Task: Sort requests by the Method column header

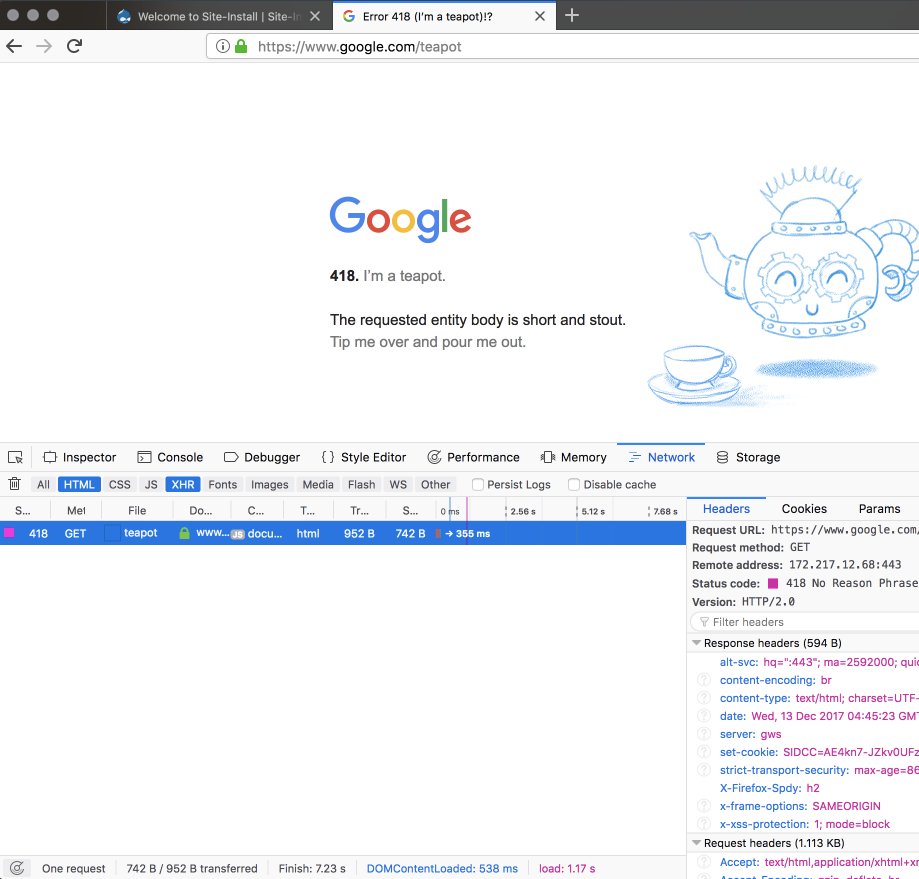Action: [76, 510]
